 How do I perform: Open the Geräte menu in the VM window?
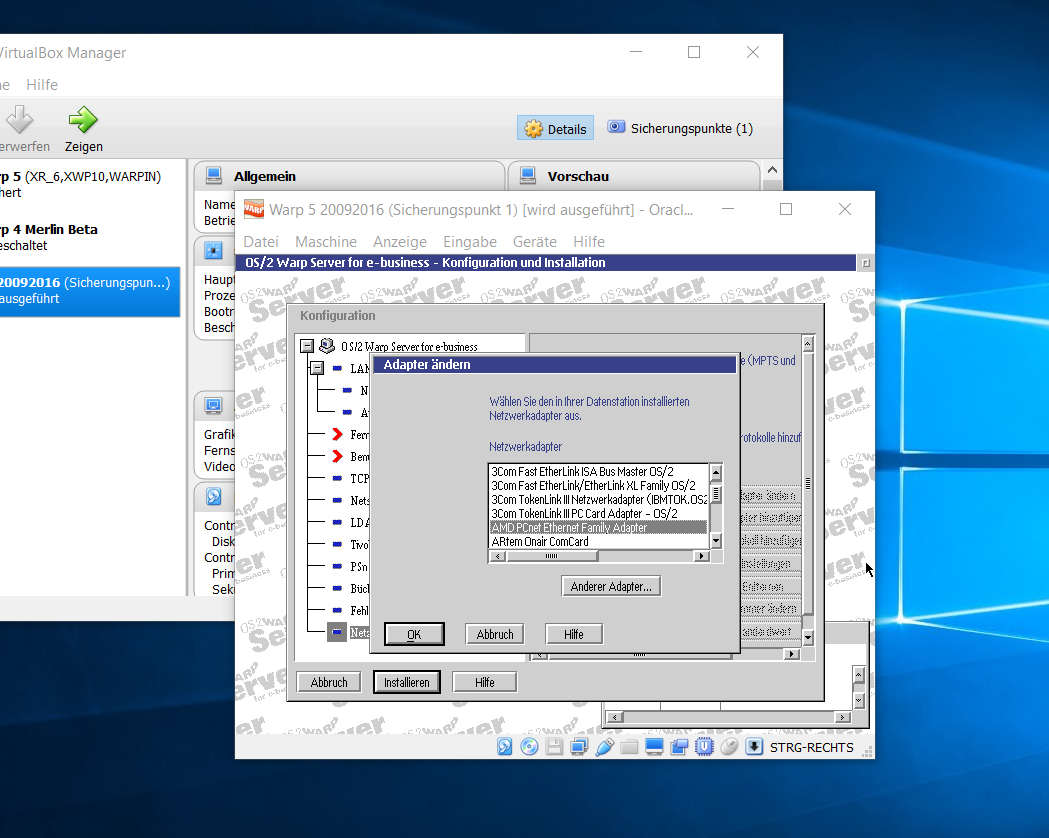tap(535, 241)
